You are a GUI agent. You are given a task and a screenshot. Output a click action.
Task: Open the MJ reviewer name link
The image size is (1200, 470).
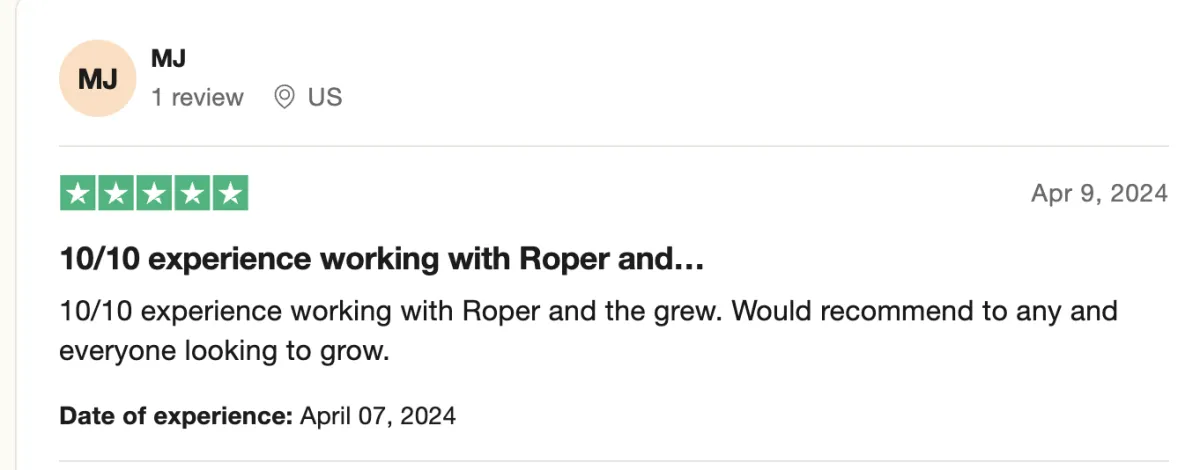pos(167,59)
